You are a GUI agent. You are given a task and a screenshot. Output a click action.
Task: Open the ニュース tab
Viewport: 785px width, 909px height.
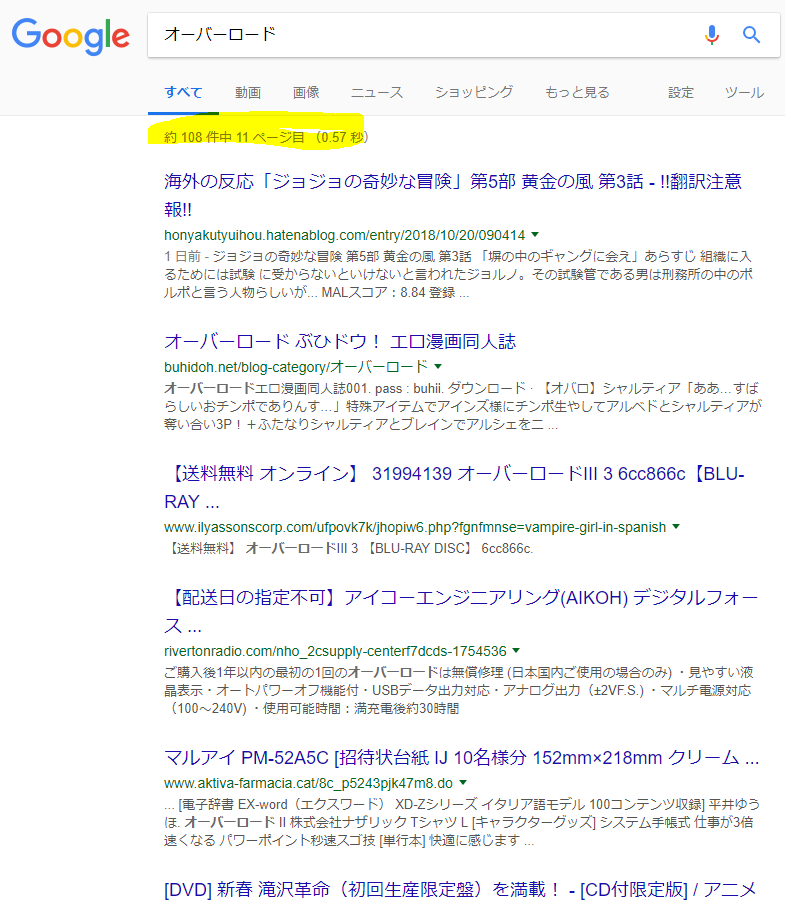(x=377, y=92)
